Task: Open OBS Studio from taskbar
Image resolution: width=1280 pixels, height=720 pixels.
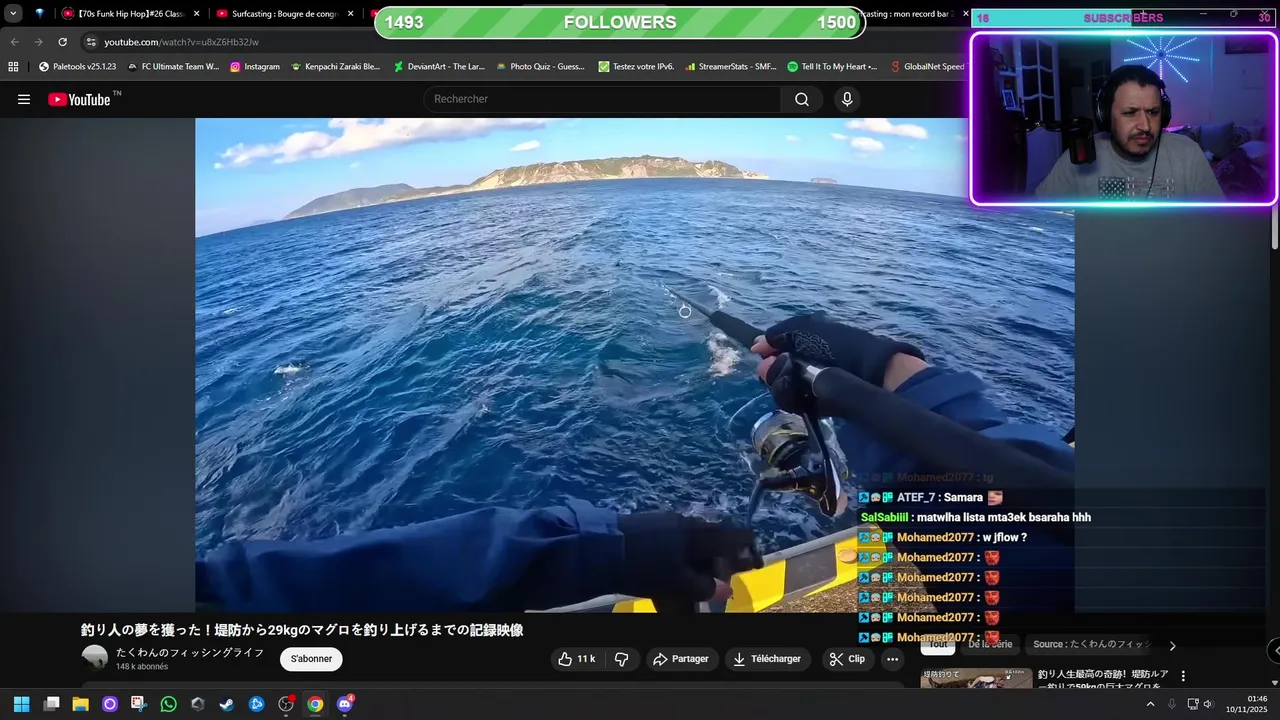Action: tap(285, 704)
